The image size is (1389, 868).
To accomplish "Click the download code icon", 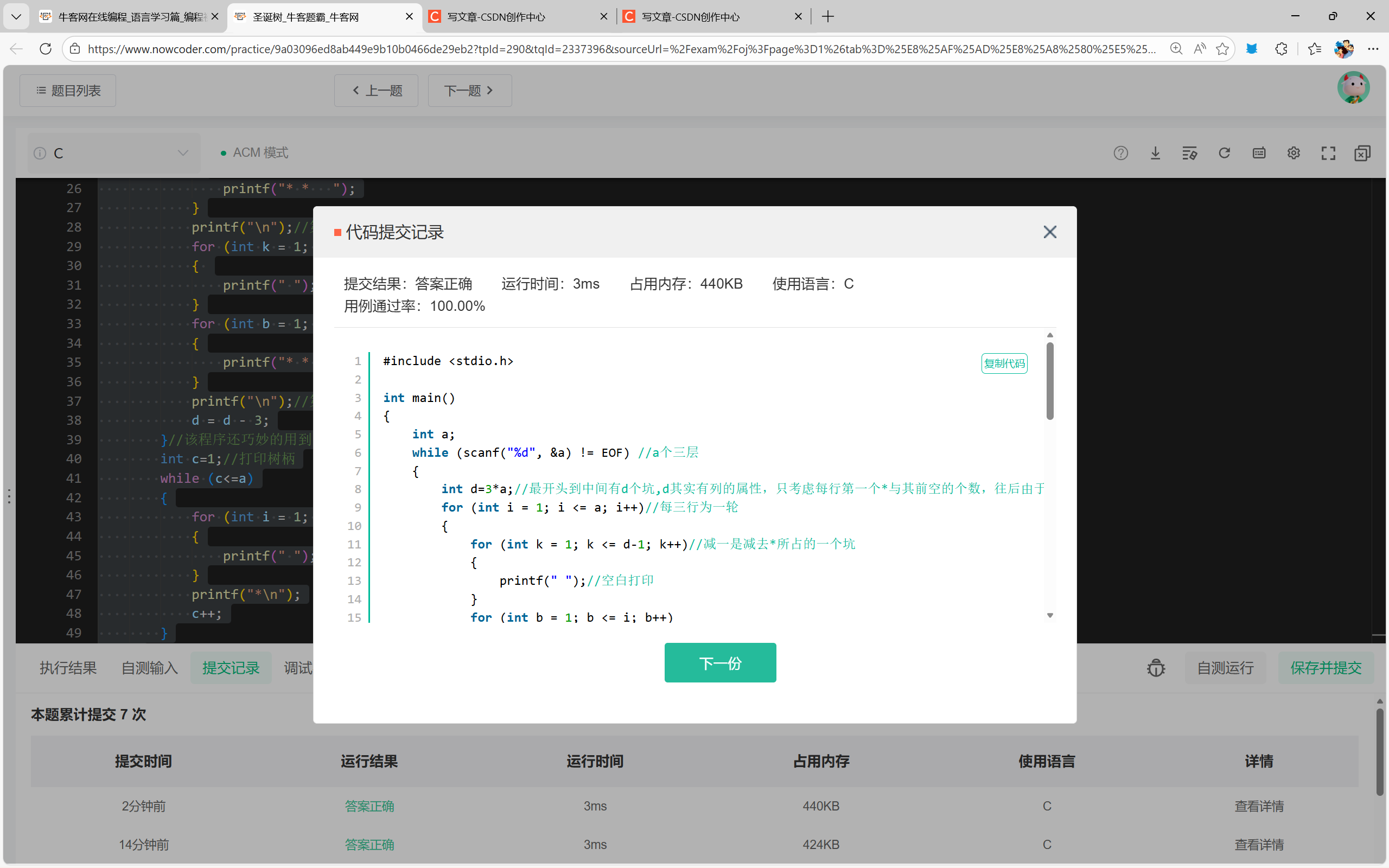I will [x=1155, y=154].
